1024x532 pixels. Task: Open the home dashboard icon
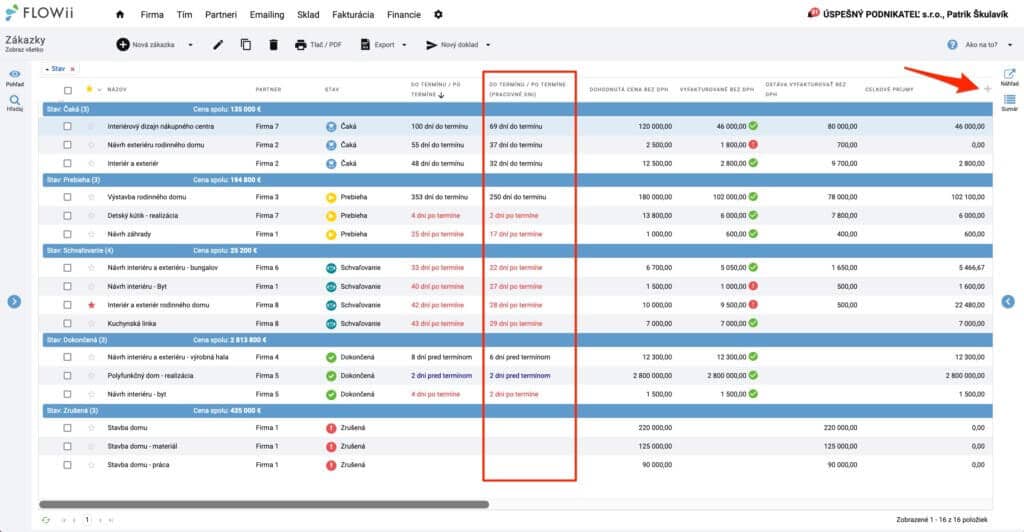pos(120,14)
